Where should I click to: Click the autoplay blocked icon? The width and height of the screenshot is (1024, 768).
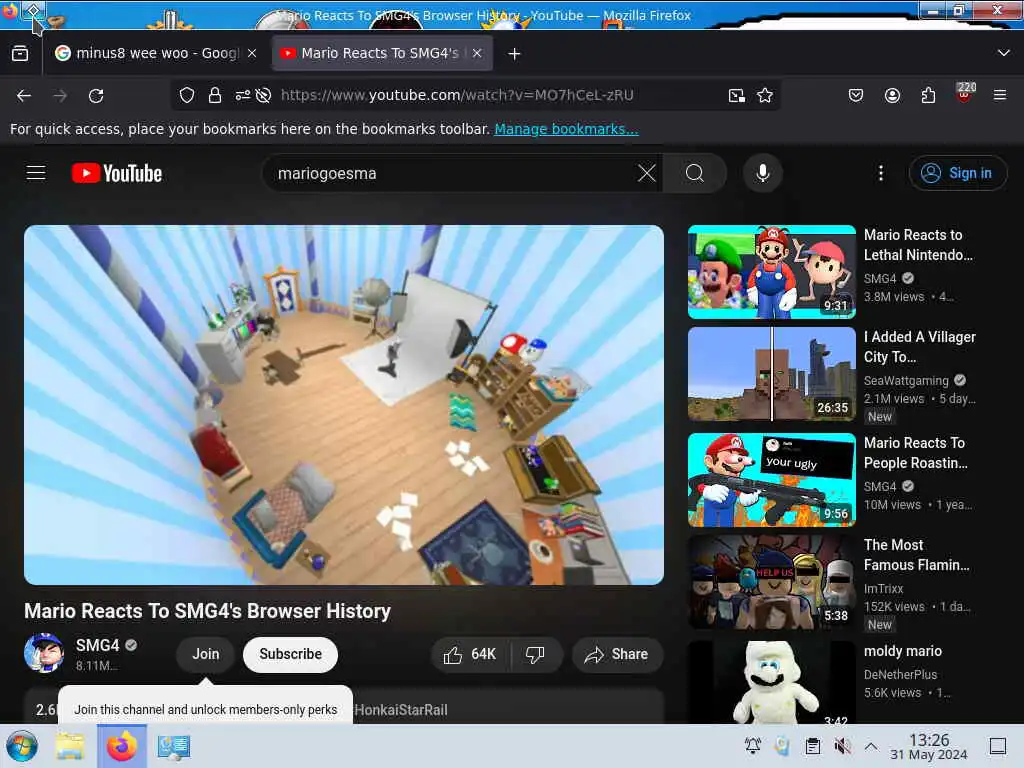(263, 95)
